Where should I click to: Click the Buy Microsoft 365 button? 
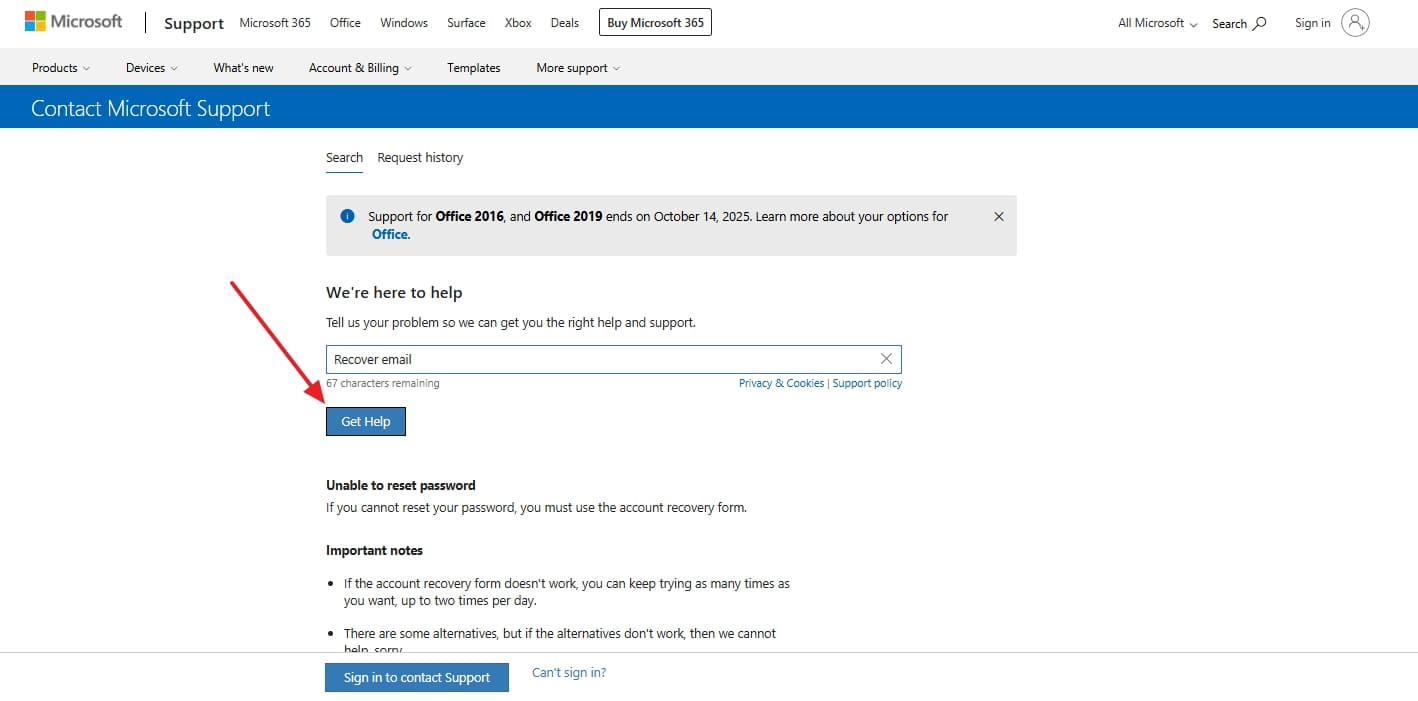(655, 22)
